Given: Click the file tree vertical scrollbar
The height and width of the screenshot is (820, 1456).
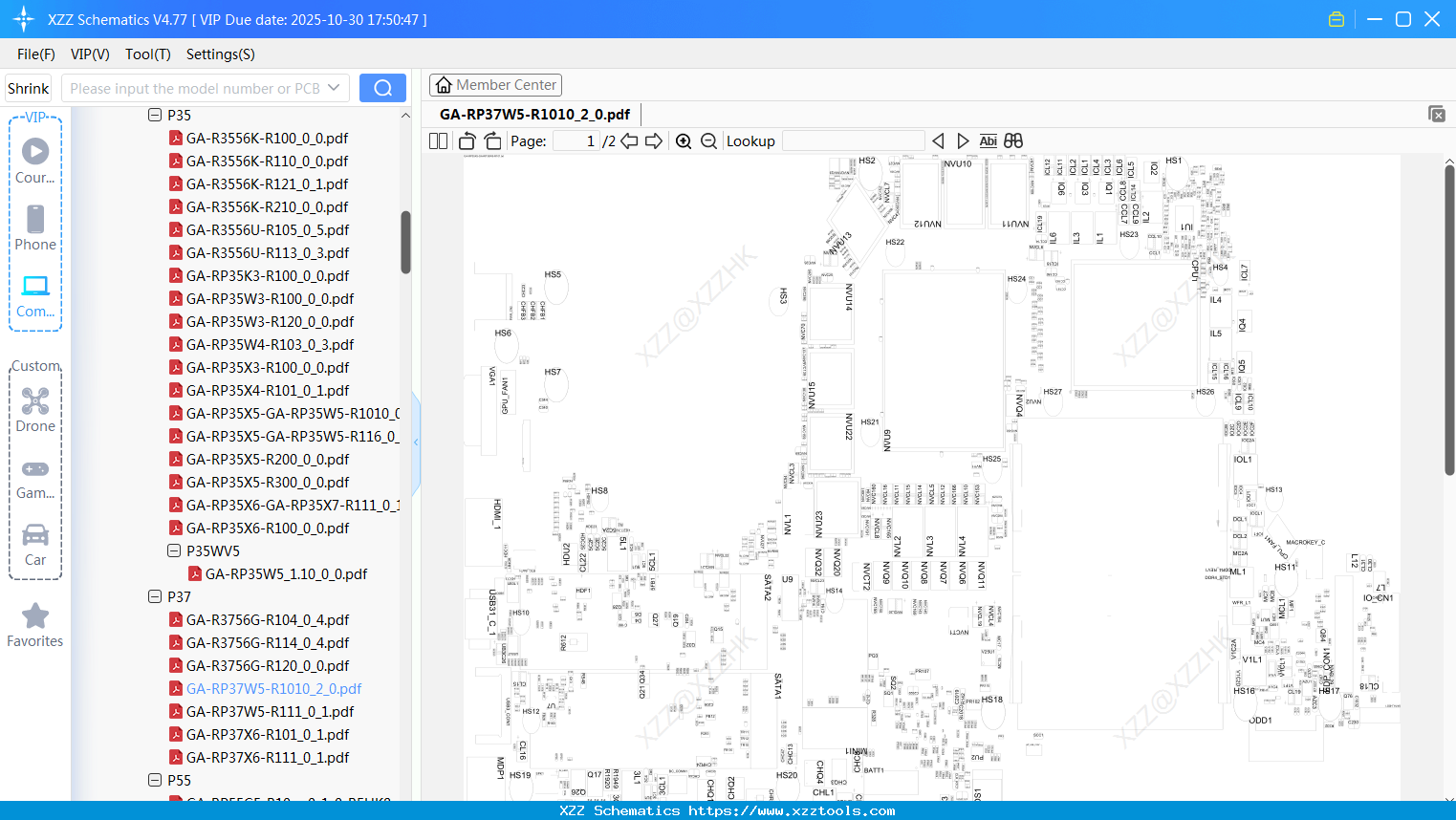Looking at the screenshot, I should 405,243.
